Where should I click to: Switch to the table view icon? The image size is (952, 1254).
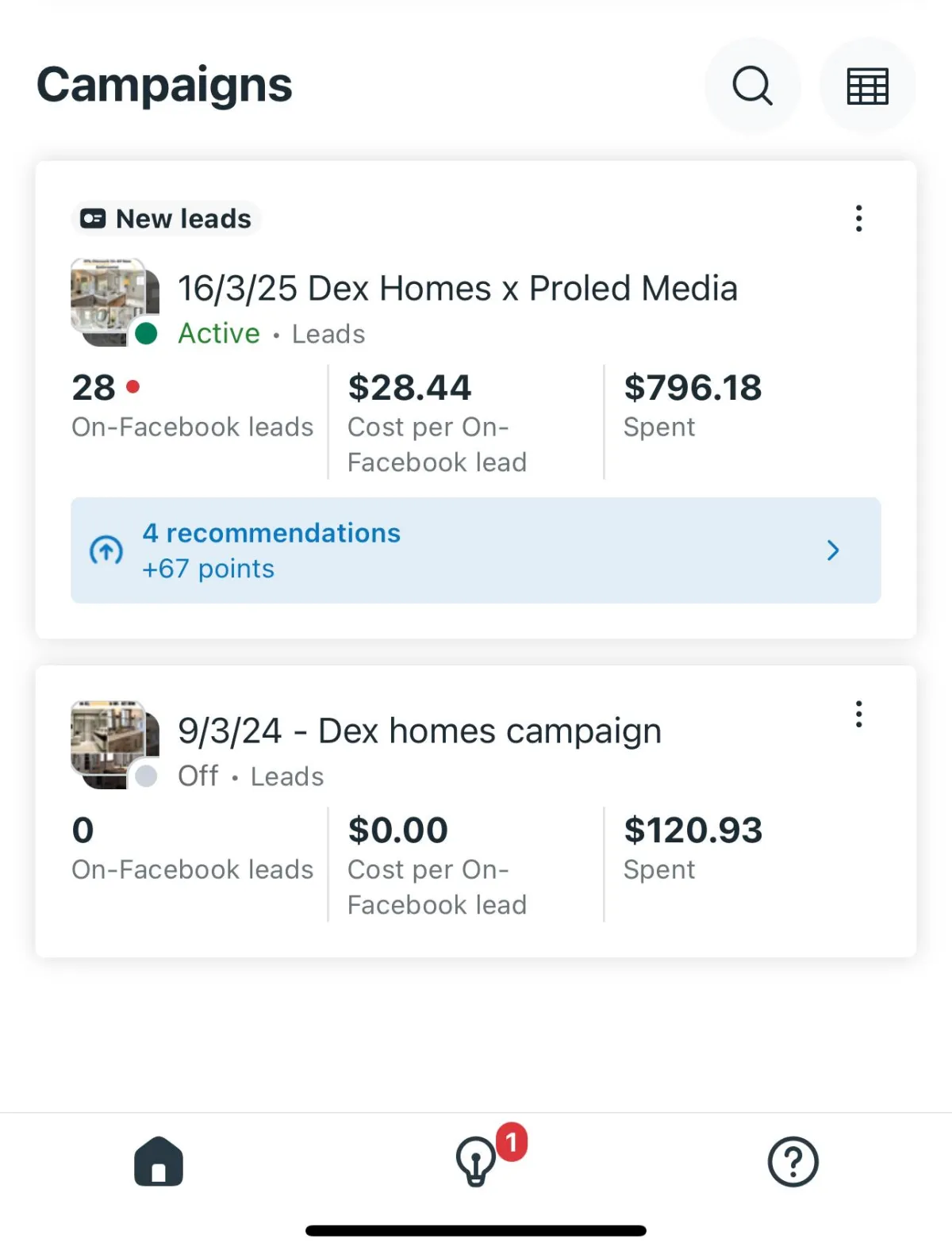(867, 86)
